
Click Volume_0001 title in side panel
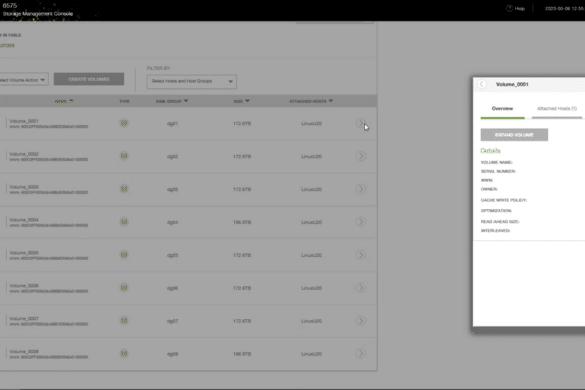pos(512,84)
